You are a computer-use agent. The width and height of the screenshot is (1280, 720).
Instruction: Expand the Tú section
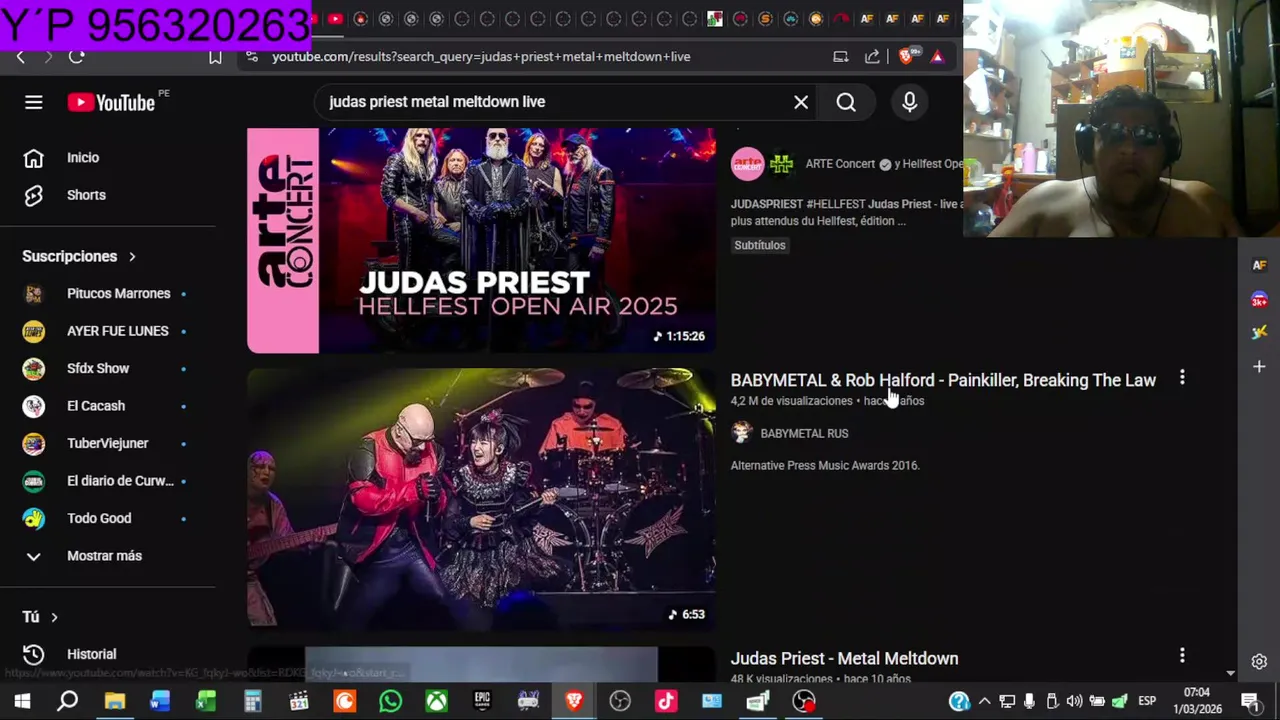click(40, 617)
